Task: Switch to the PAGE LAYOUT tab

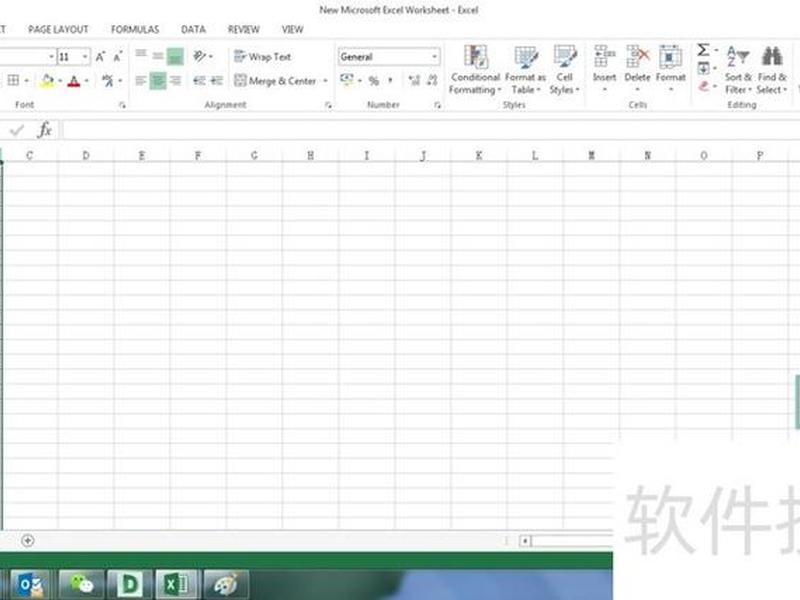Action: click(x=58, y=30)
